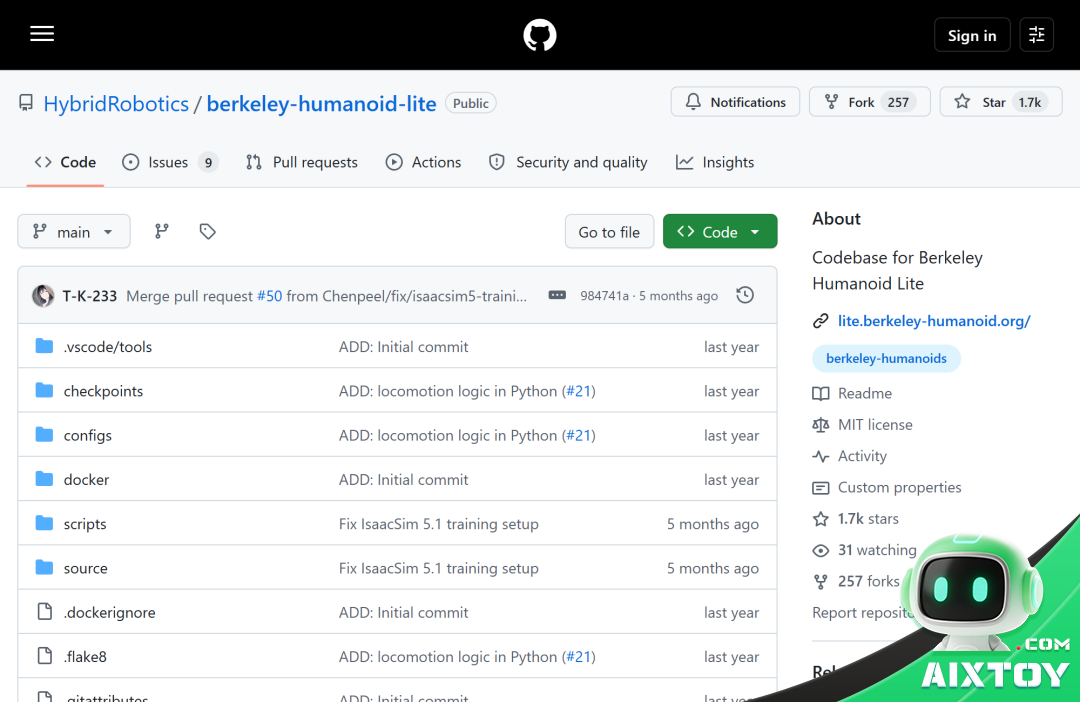Viewport: 1080px width, 702px height.
Task: Expand commit message ellipsis button
Action: coord(557,295)
